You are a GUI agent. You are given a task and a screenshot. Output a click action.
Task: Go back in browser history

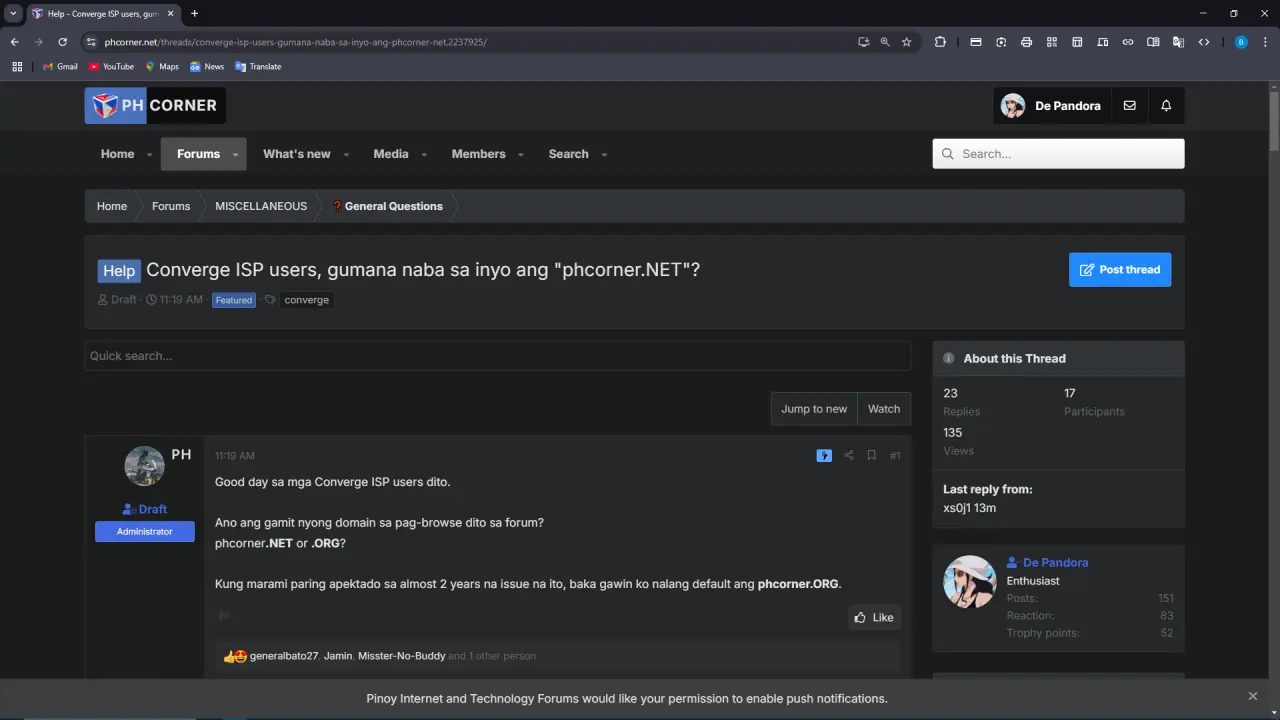14,42
